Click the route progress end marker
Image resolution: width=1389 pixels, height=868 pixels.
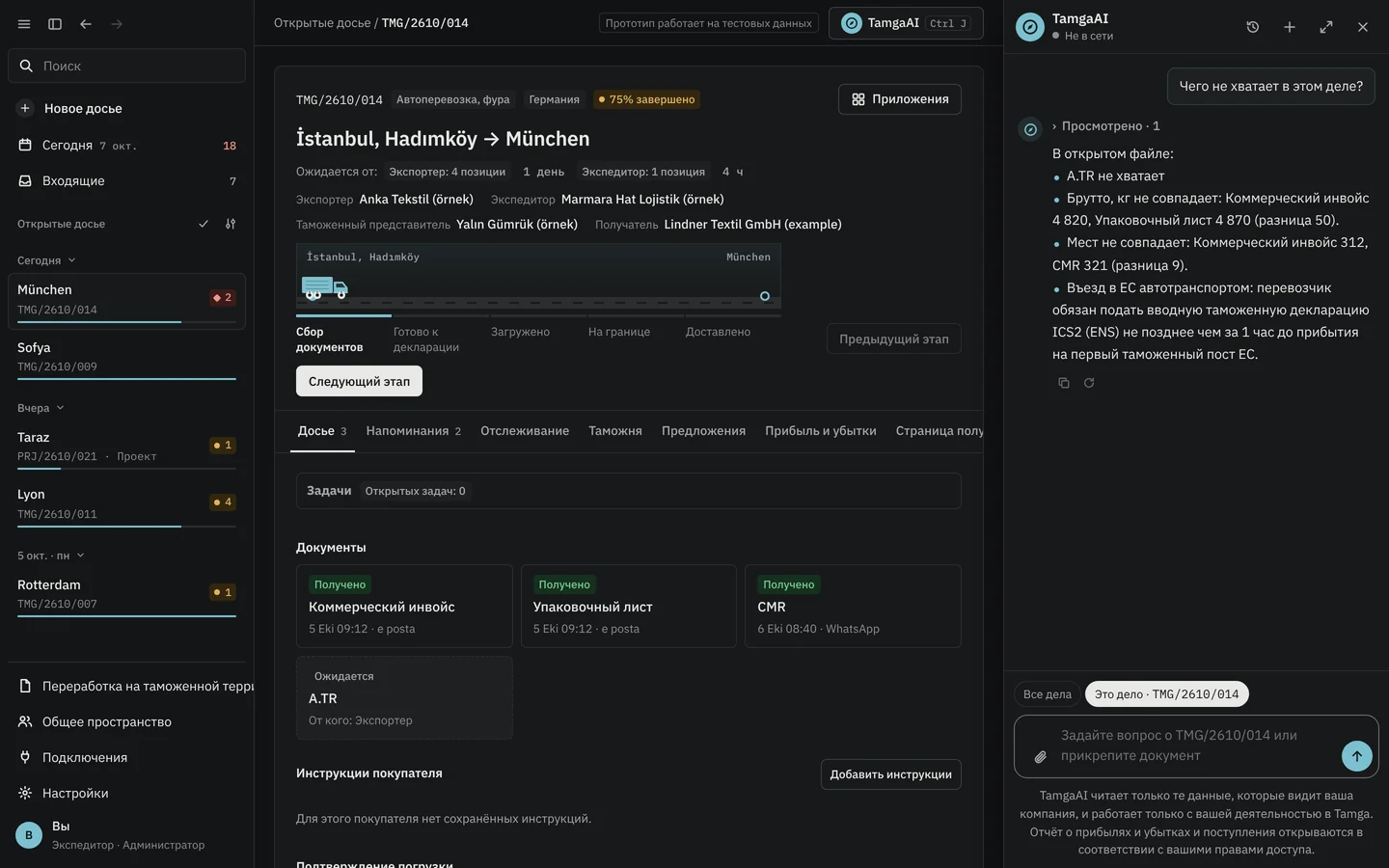point(765,296)
